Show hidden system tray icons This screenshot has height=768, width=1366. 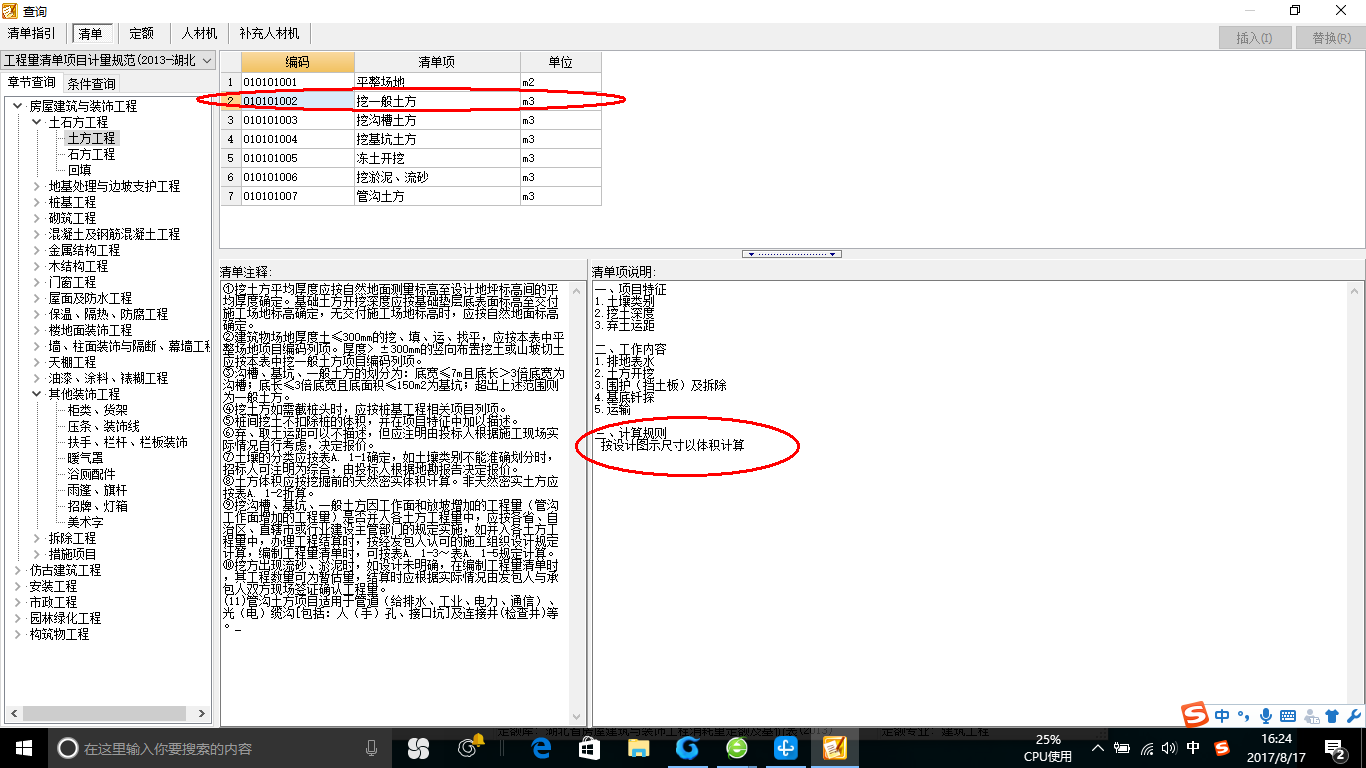1098,748
